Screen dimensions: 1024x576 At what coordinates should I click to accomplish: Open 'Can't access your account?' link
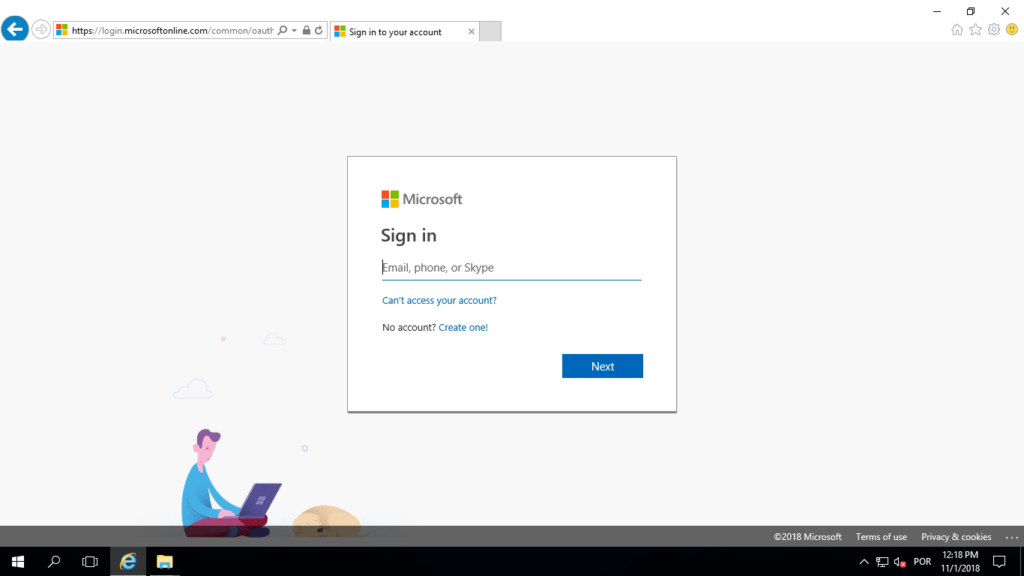439,300
